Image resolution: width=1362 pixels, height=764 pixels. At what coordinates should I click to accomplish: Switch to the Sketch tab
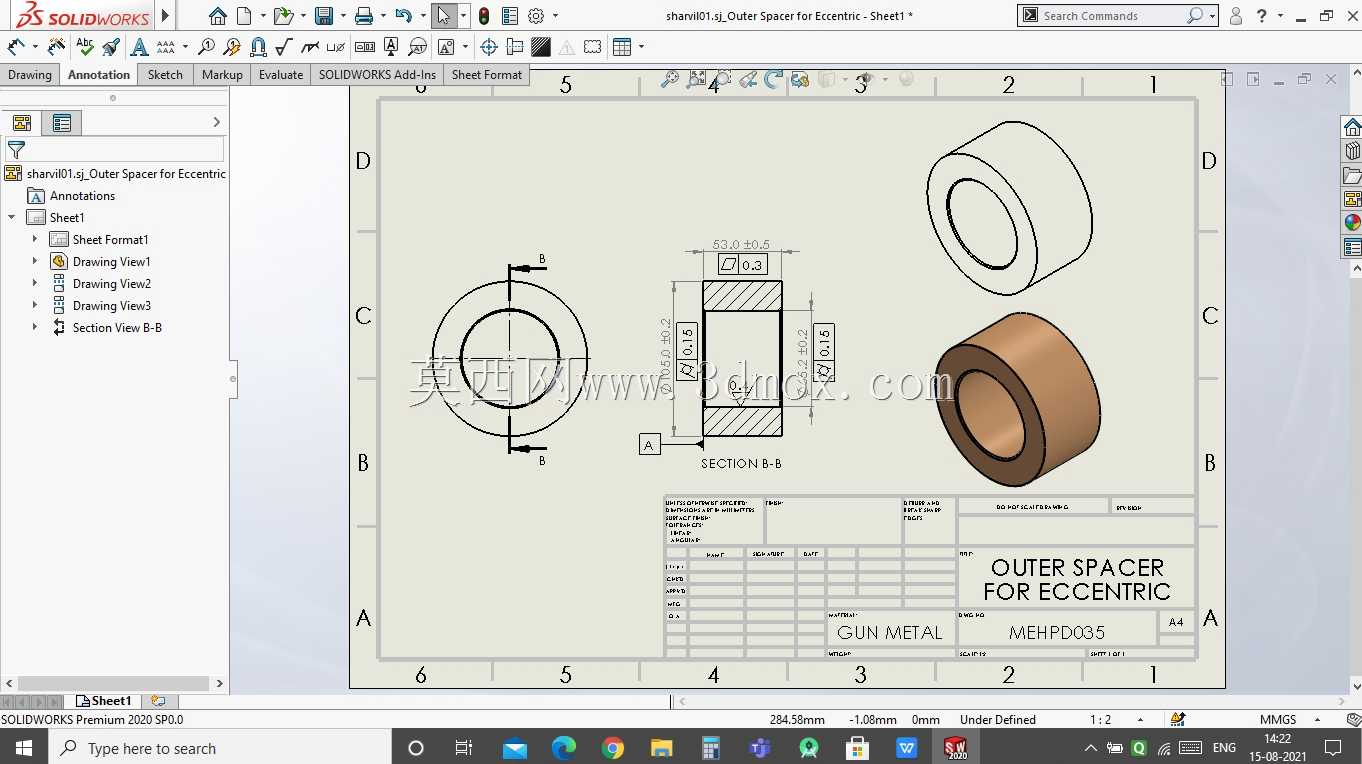[165, 75]
